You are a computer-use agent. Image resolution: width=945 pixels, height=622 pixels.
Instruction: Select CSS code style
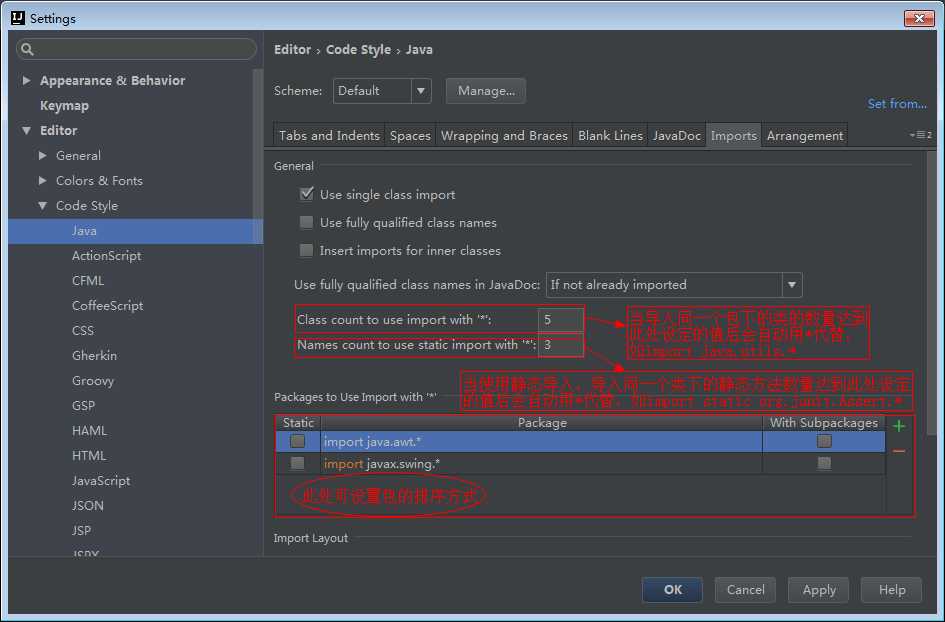coord(83,331)
